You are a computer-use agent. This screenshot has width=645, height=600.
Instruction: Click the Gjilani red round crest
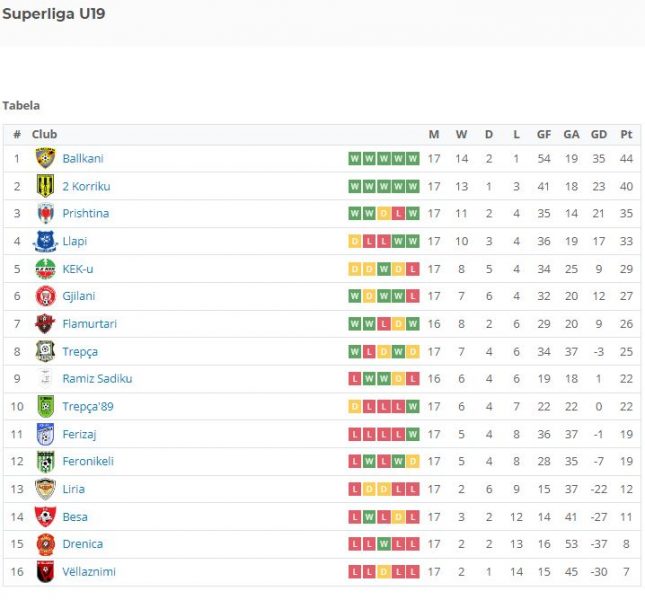pos(45,296)
